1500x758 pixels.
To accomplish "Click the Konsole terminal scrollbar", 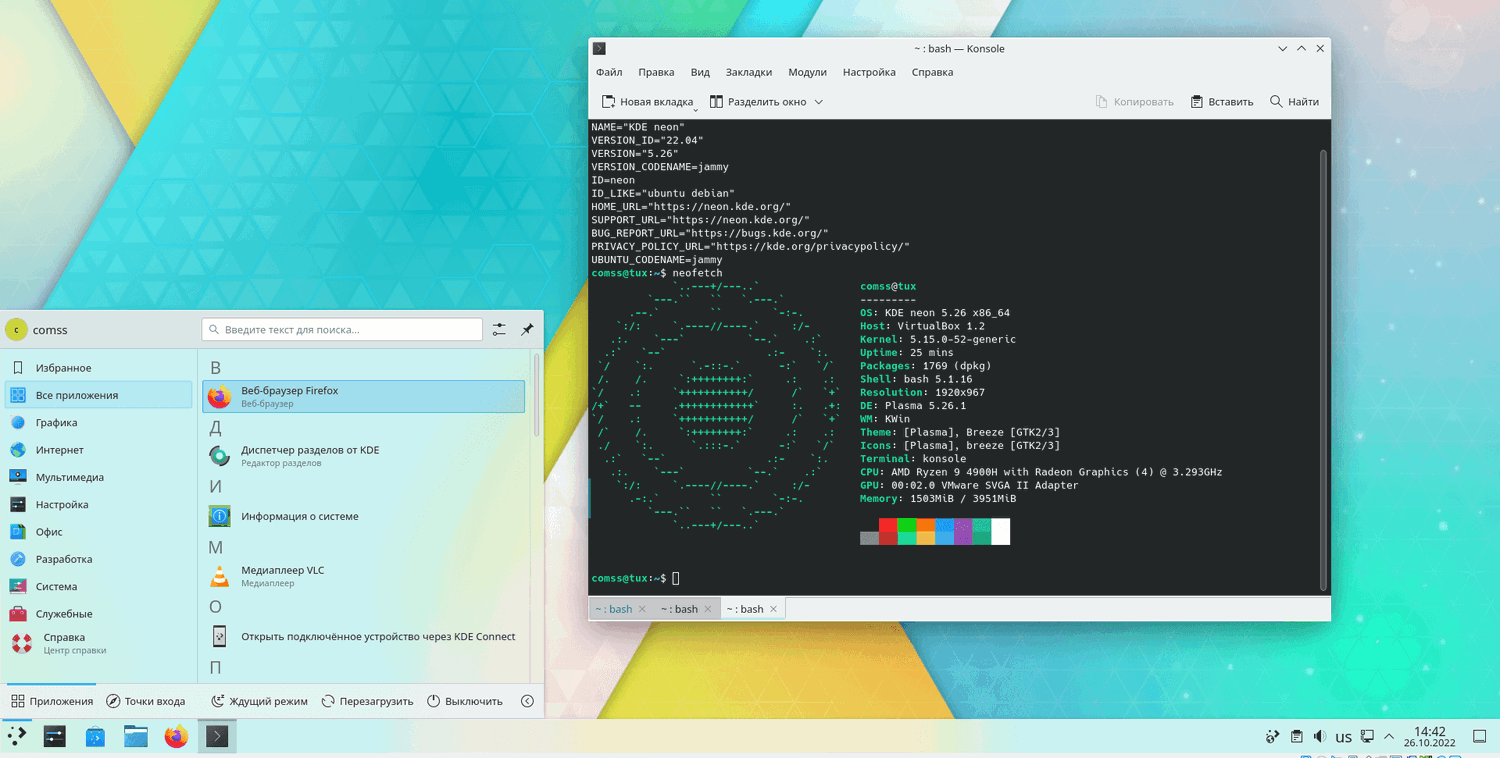I will pyautogui.click(x=1324, y=370).
